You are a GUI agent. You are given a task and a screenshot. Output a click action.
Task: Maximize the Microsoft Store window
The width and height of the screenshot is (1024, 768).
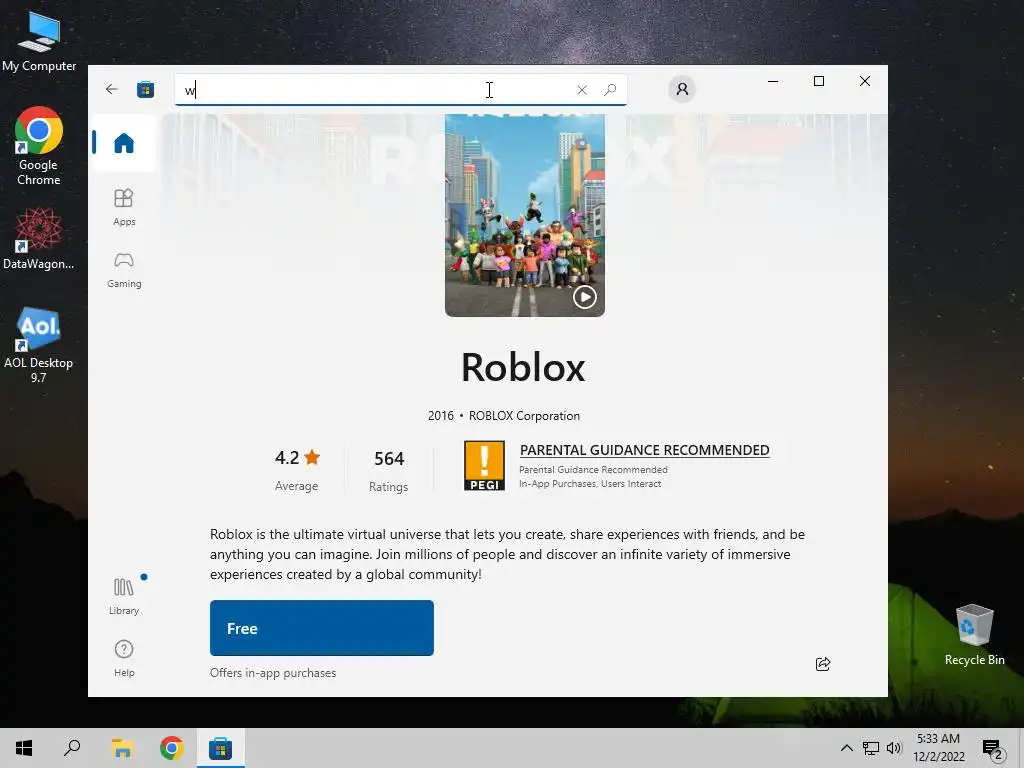click(819, 81)
